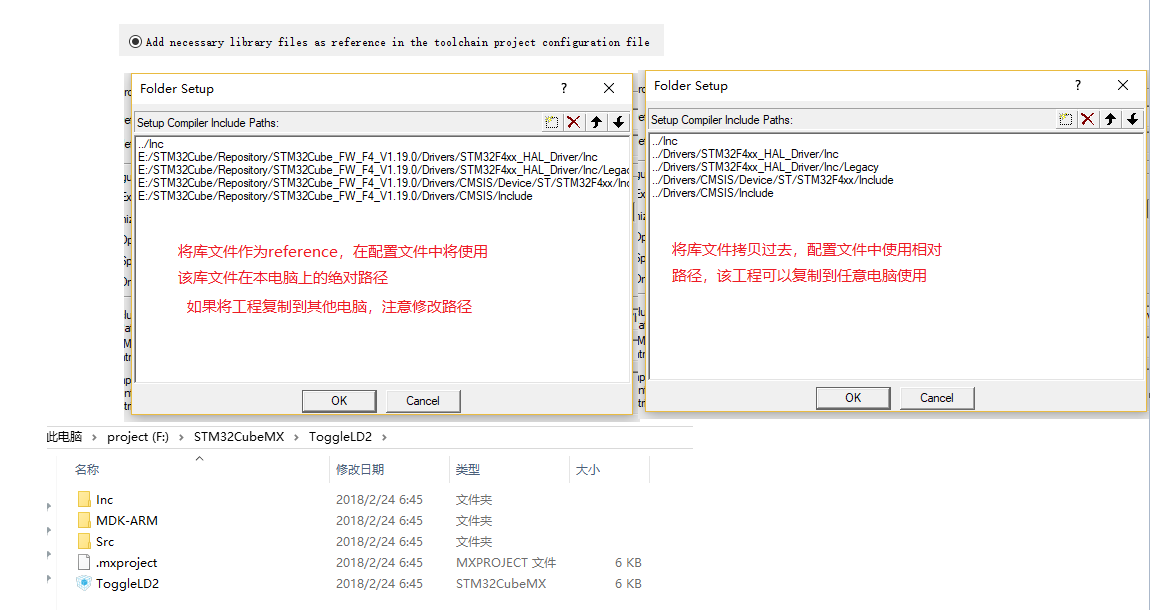1150x610 pixels.
Task: Expand breadcrumb chevron after 'ToggleLD2'
Action: point(384,438)
